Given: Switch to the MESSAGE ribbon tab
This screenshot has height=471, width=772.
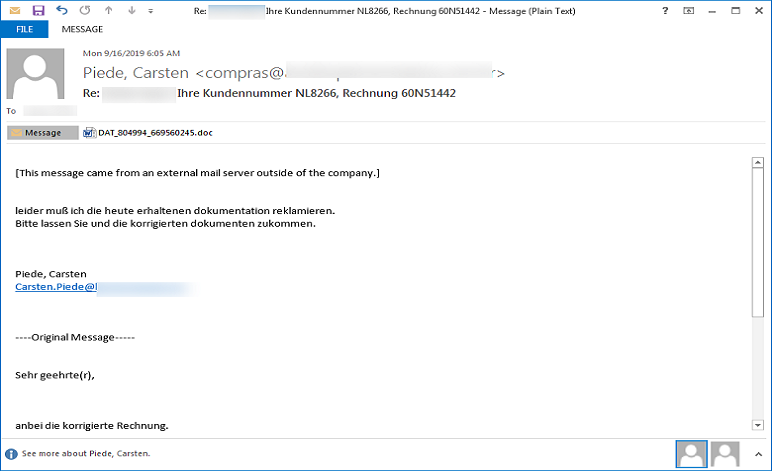Looking at the screenshot, I should 82,29.
